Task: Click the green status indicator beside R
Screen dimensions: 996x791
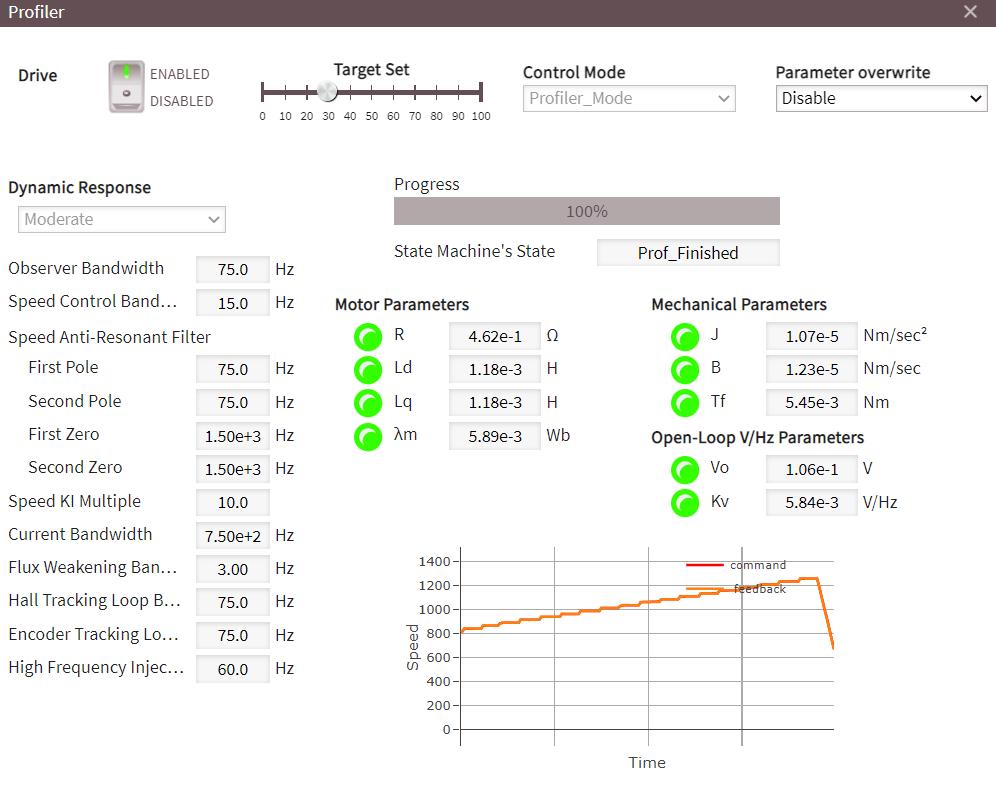Action: [x=368, y=337]
